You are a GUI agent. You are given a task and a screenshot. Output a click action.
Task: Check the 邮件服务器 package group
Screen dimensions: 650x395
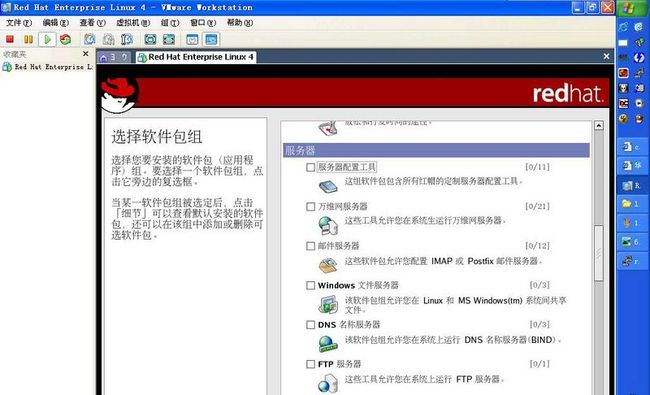pos(310,246)
